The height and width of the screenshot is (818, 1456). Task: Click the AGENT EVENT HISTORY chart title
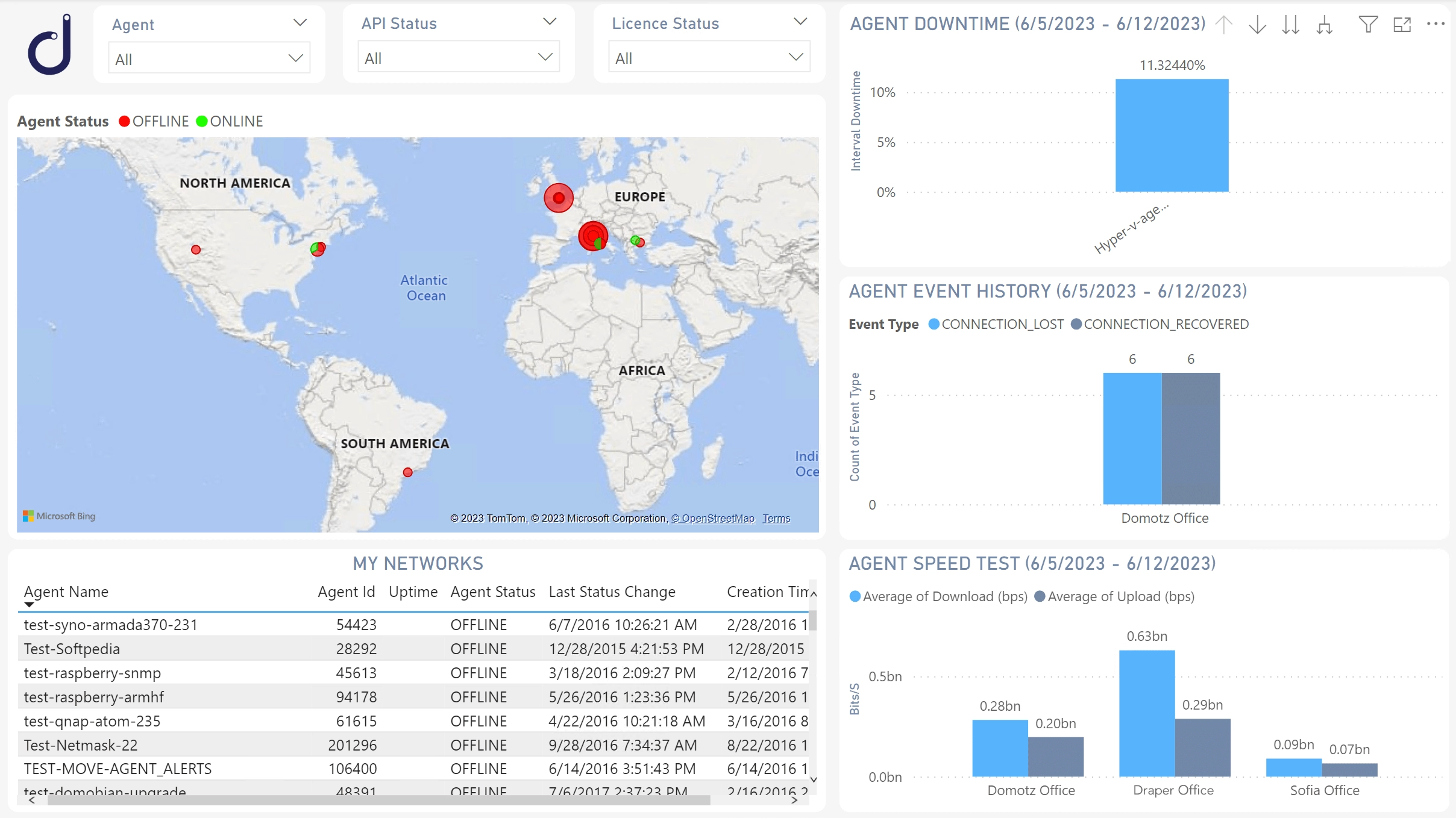1047,292
